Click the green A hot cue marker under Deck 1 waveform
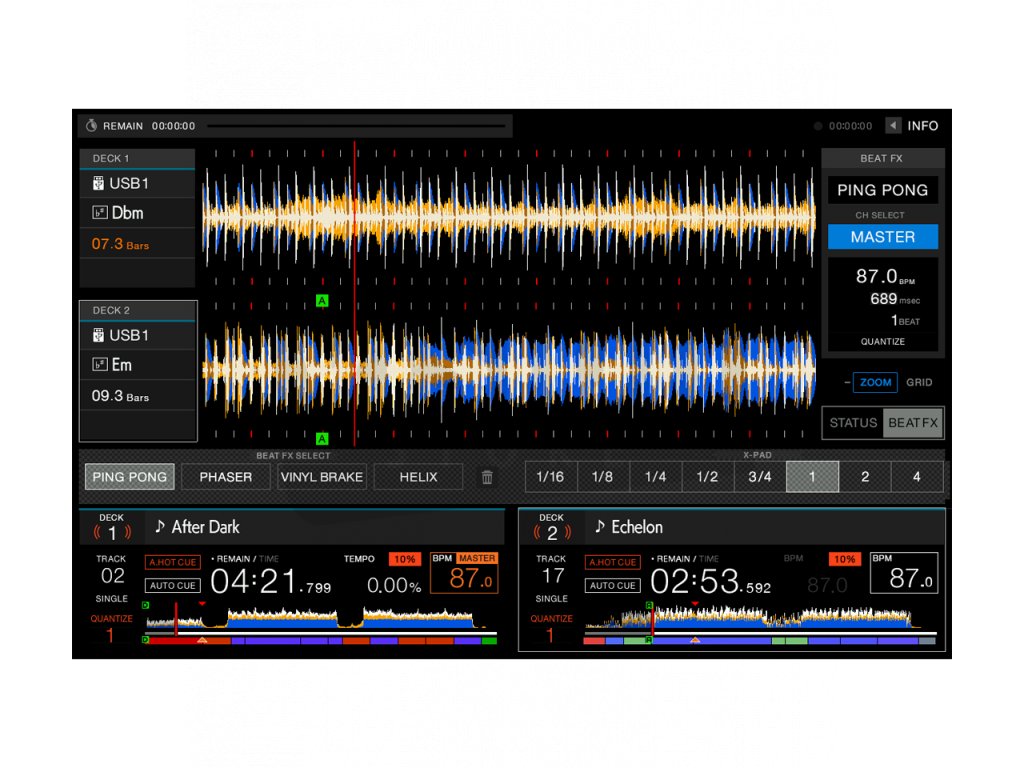The height and width of the screenshot is (768, 1024). 322,300
